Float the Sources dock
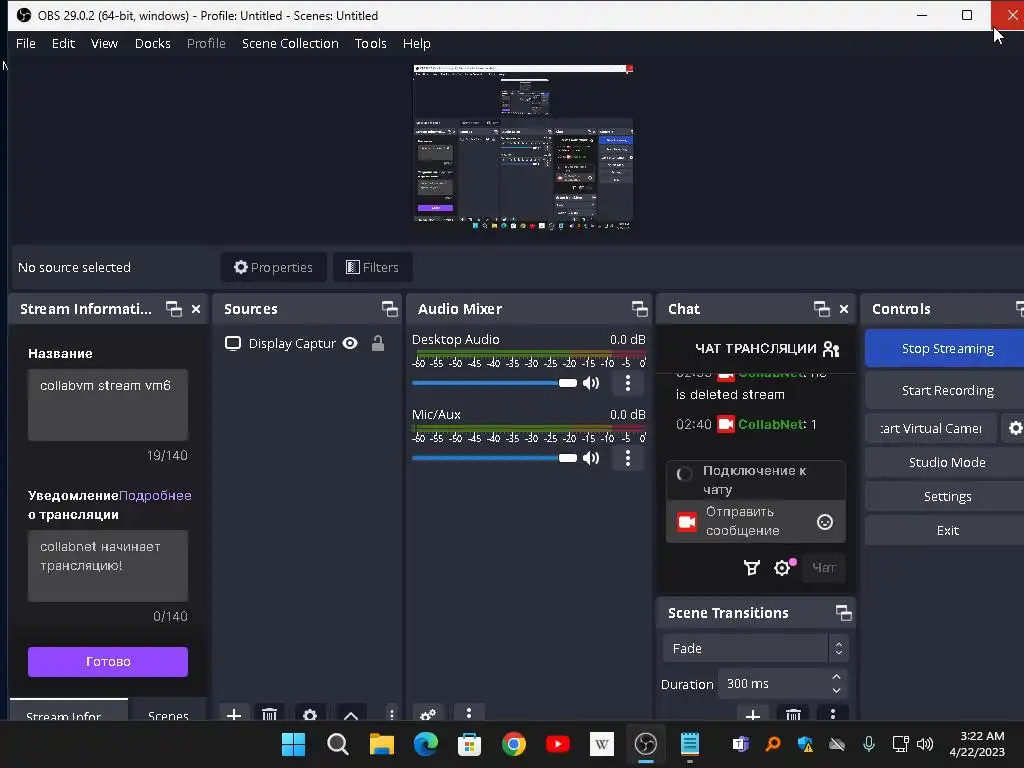 [390, 309]
